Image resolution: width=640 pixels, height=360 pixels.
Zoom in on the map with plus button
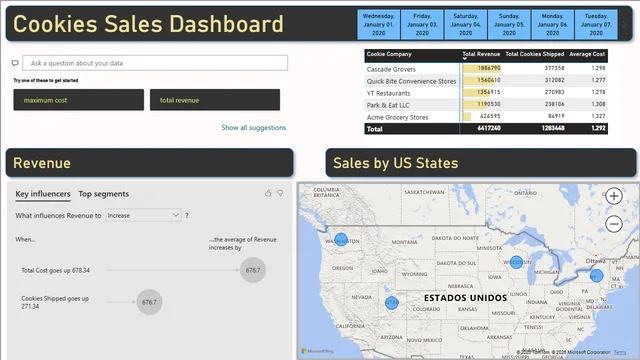point(613,196)
